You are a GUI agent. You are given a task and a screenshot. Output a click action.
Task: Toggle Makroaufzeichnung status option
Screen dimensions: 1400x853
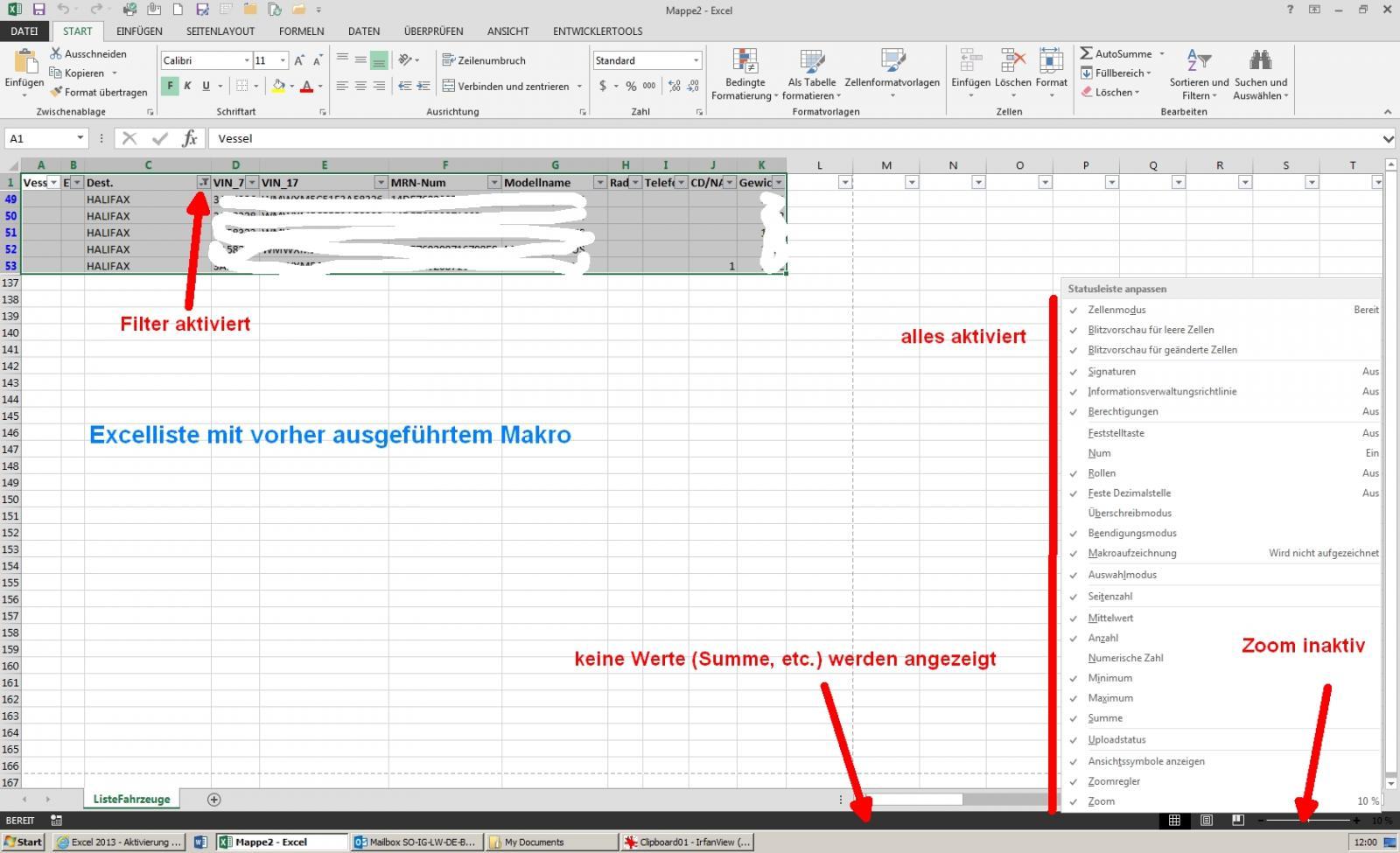[x=1221, y=553]
